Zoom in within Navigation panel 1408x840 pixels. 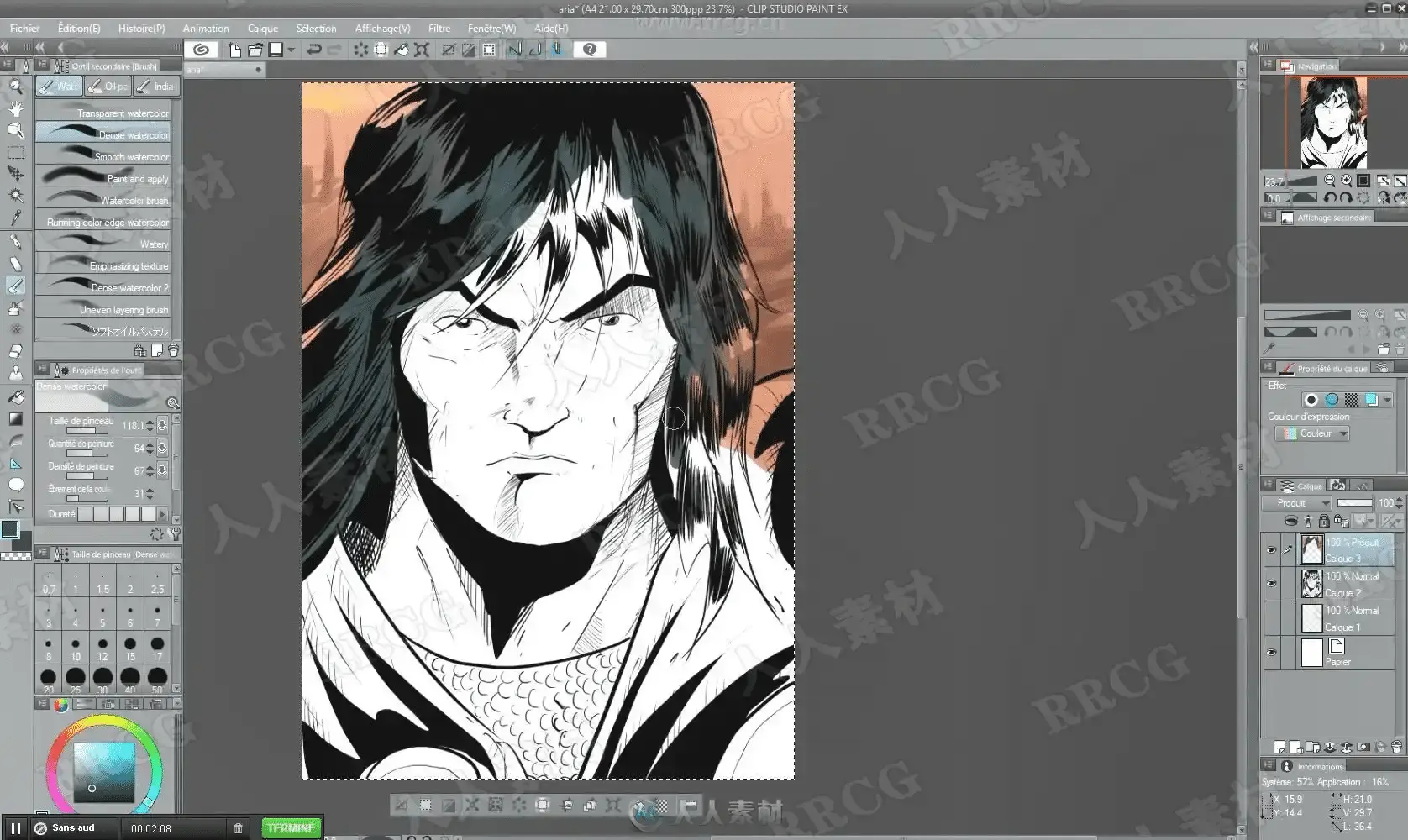(x=1347, y=181)
